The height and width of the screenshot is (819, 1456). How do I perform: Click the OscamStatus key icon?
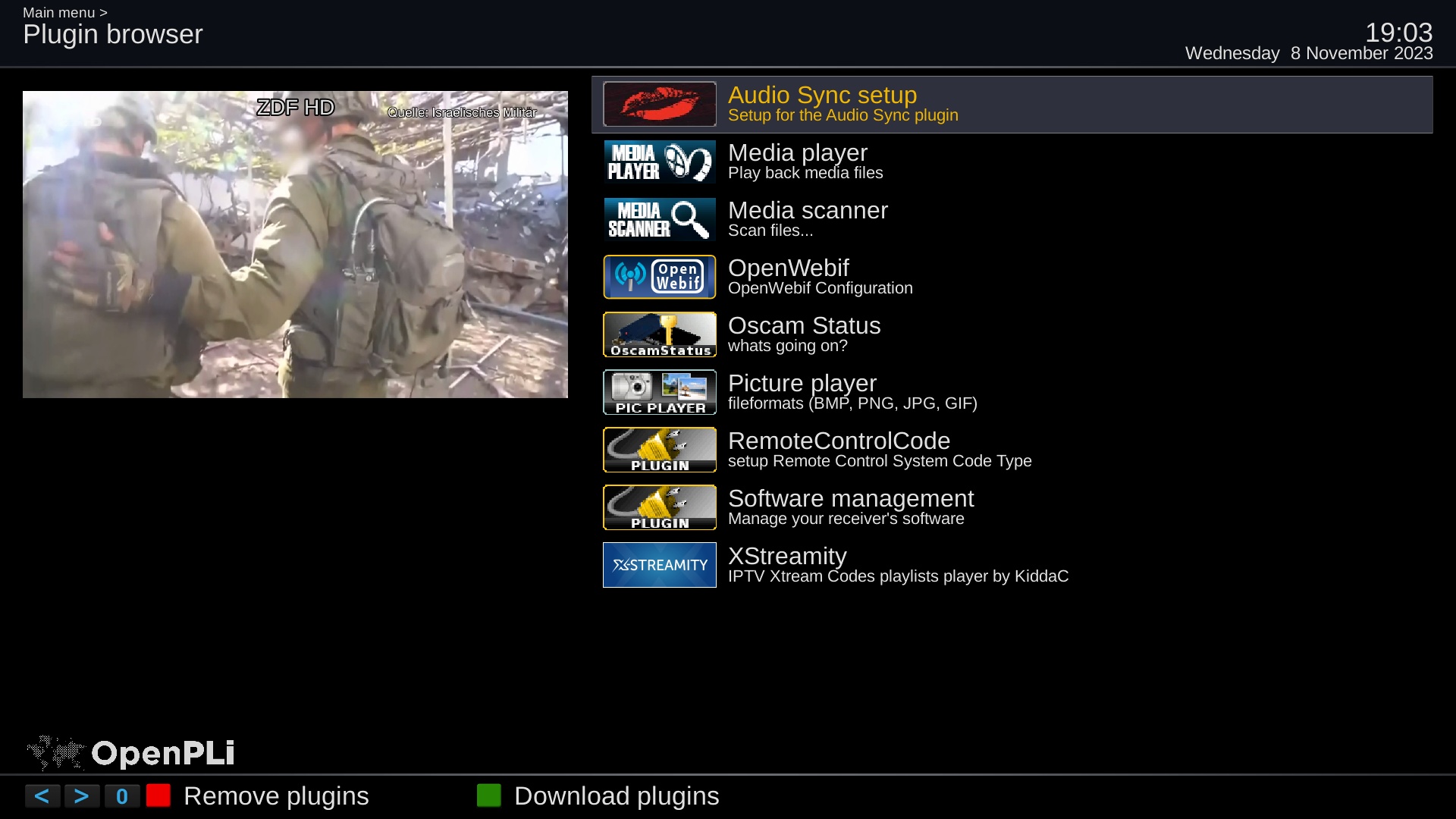click(659, 334)
